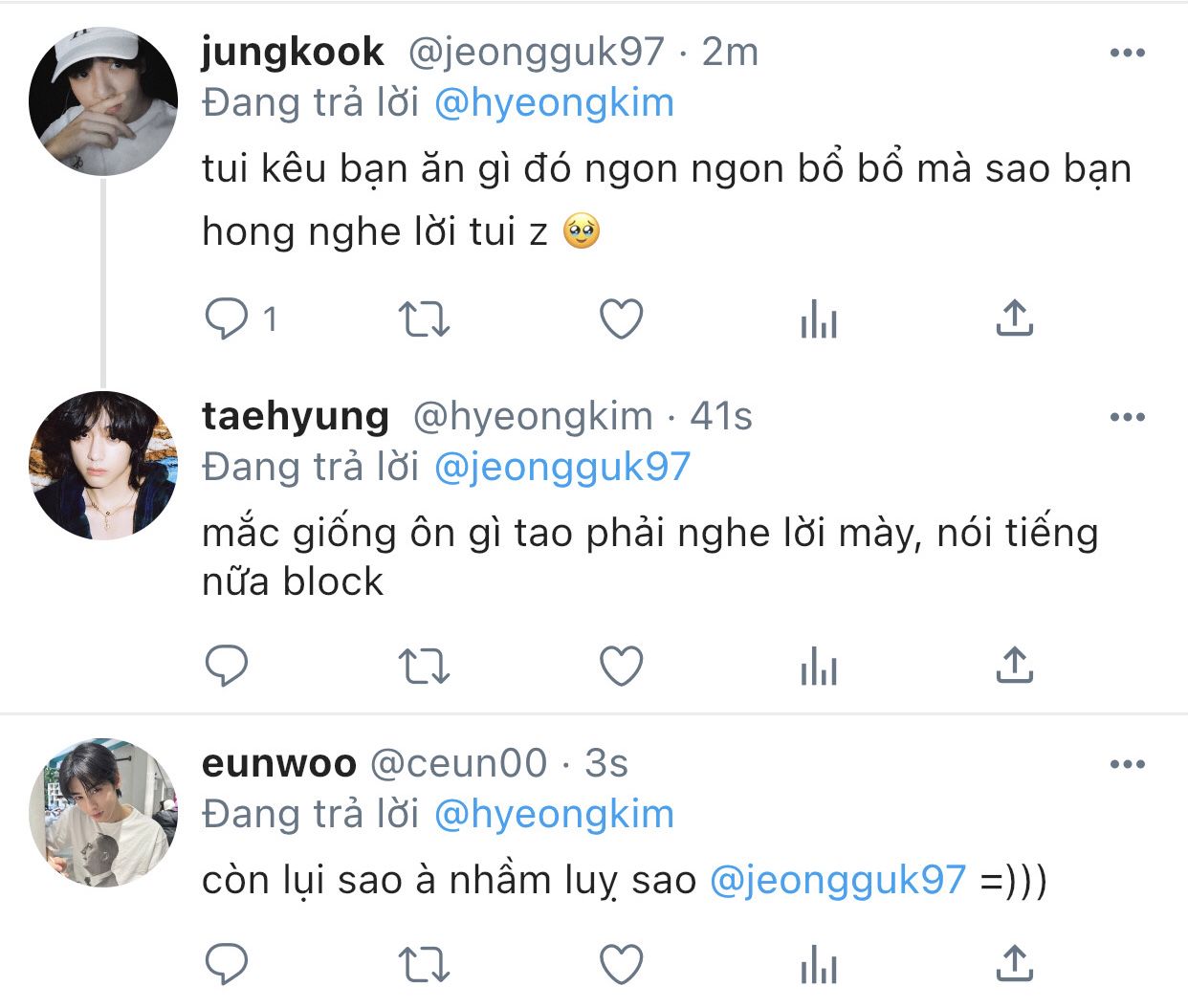This screenshot has height=1008, width=1188.
Task: Reply to taehyung's tweet
Action: [227, 666]
